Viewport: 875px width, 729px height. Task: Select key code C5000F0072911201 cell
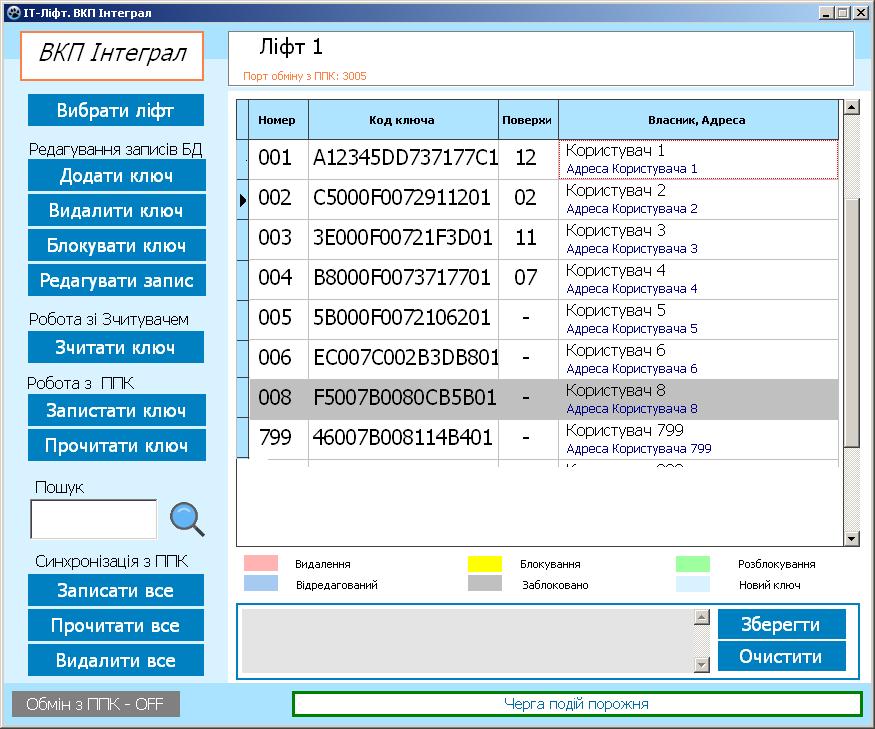(403, 199)
